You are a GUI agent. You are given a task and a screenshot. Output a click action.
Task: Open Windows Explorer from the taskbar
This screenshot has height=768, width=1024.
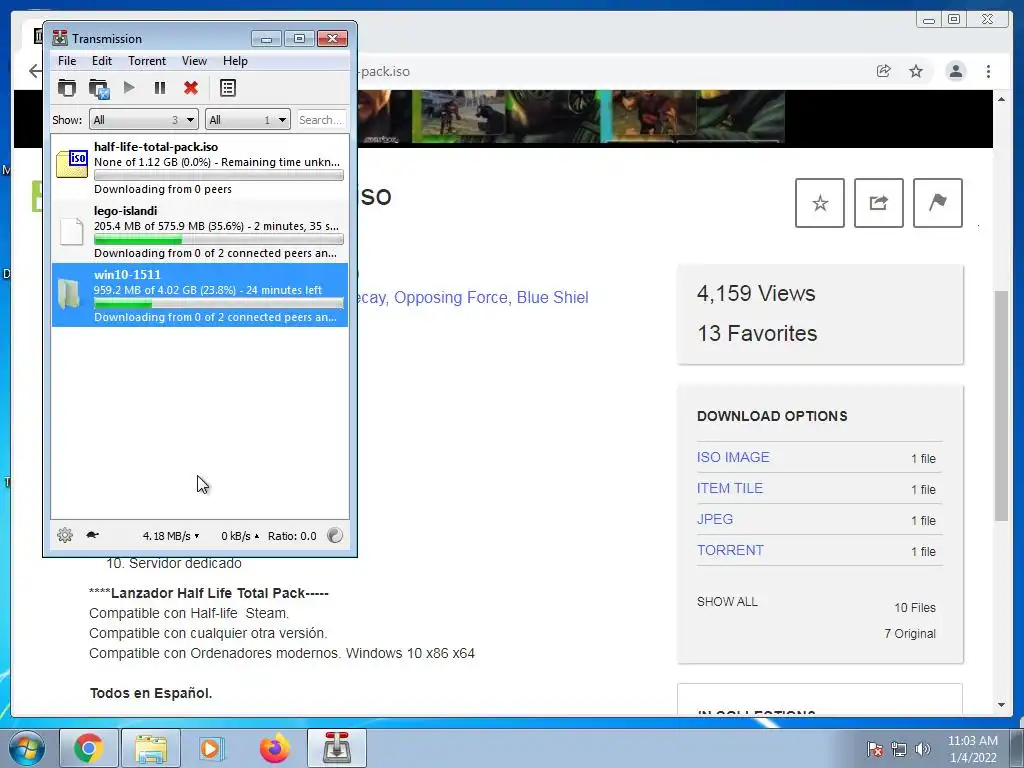click(151, 748)
